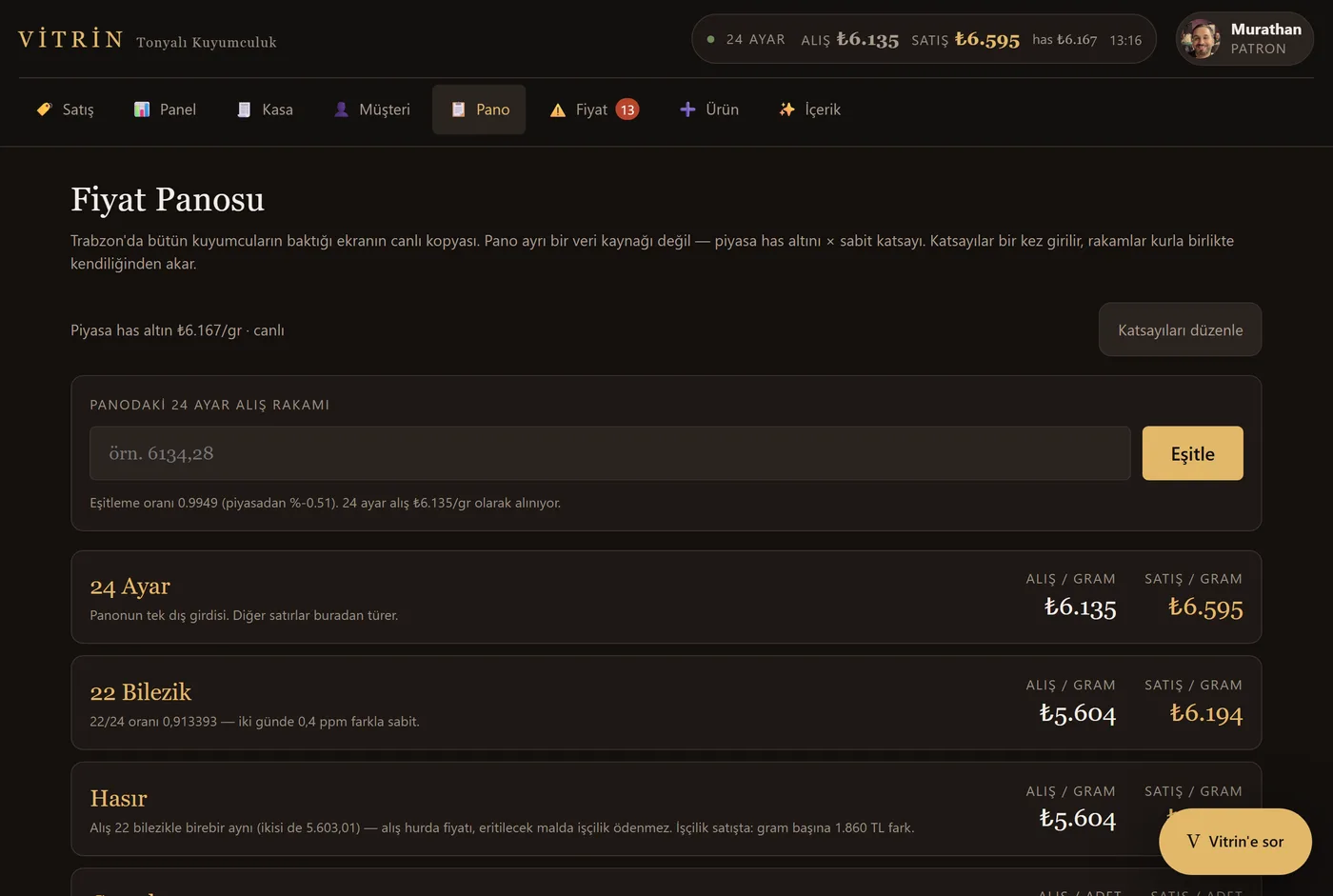Go to the Kasa tab
The height and width of the screenshot is (896, 1333).
(265, 110)
